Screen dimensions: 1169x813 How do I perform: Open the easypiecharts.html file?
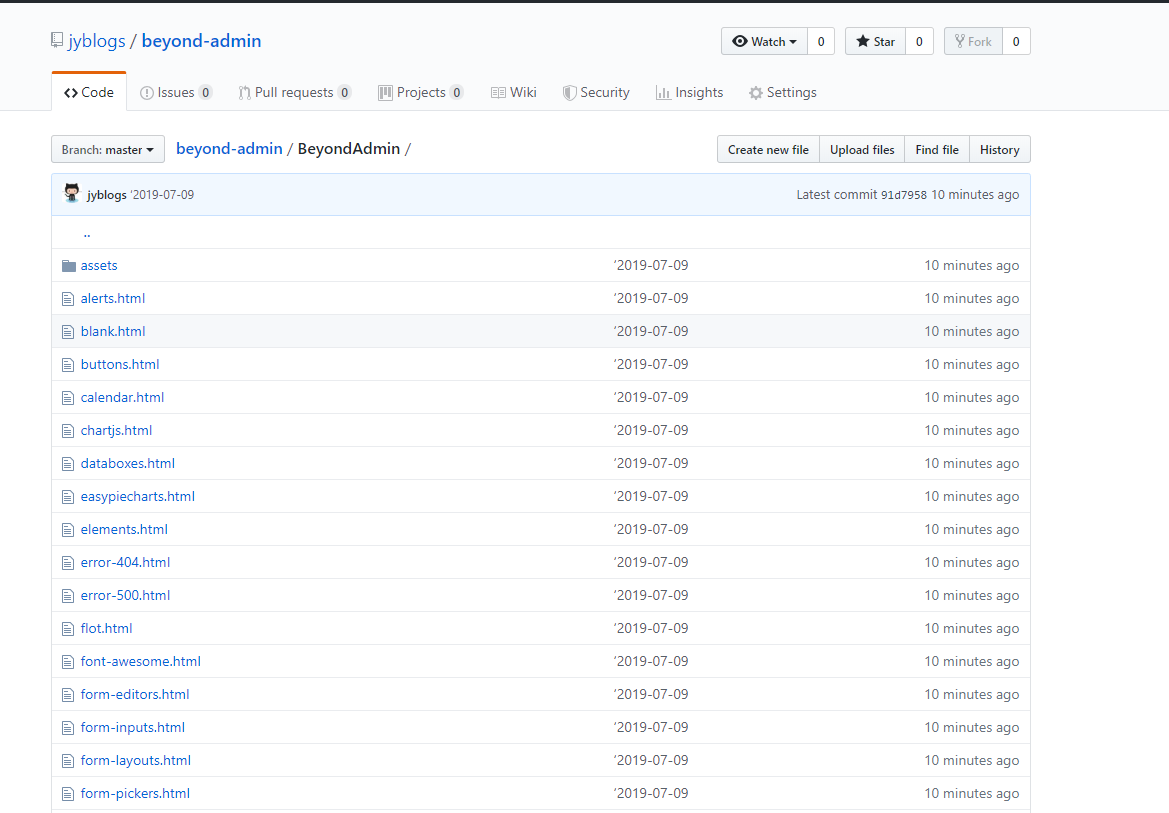click(x=137, y=496)
